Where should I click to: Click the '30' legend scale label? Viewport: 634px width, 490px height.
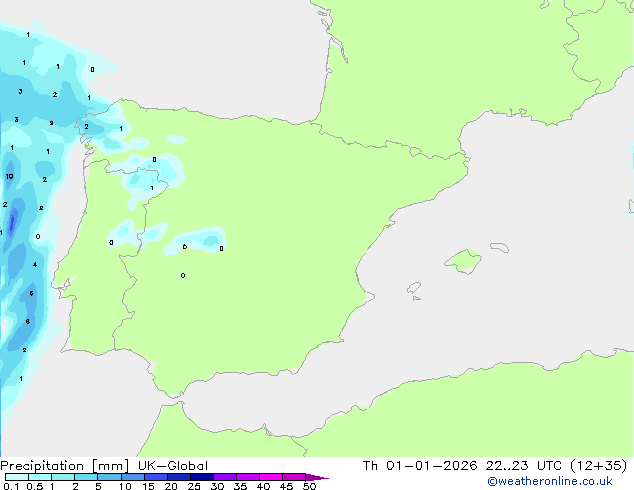[217, 486]
